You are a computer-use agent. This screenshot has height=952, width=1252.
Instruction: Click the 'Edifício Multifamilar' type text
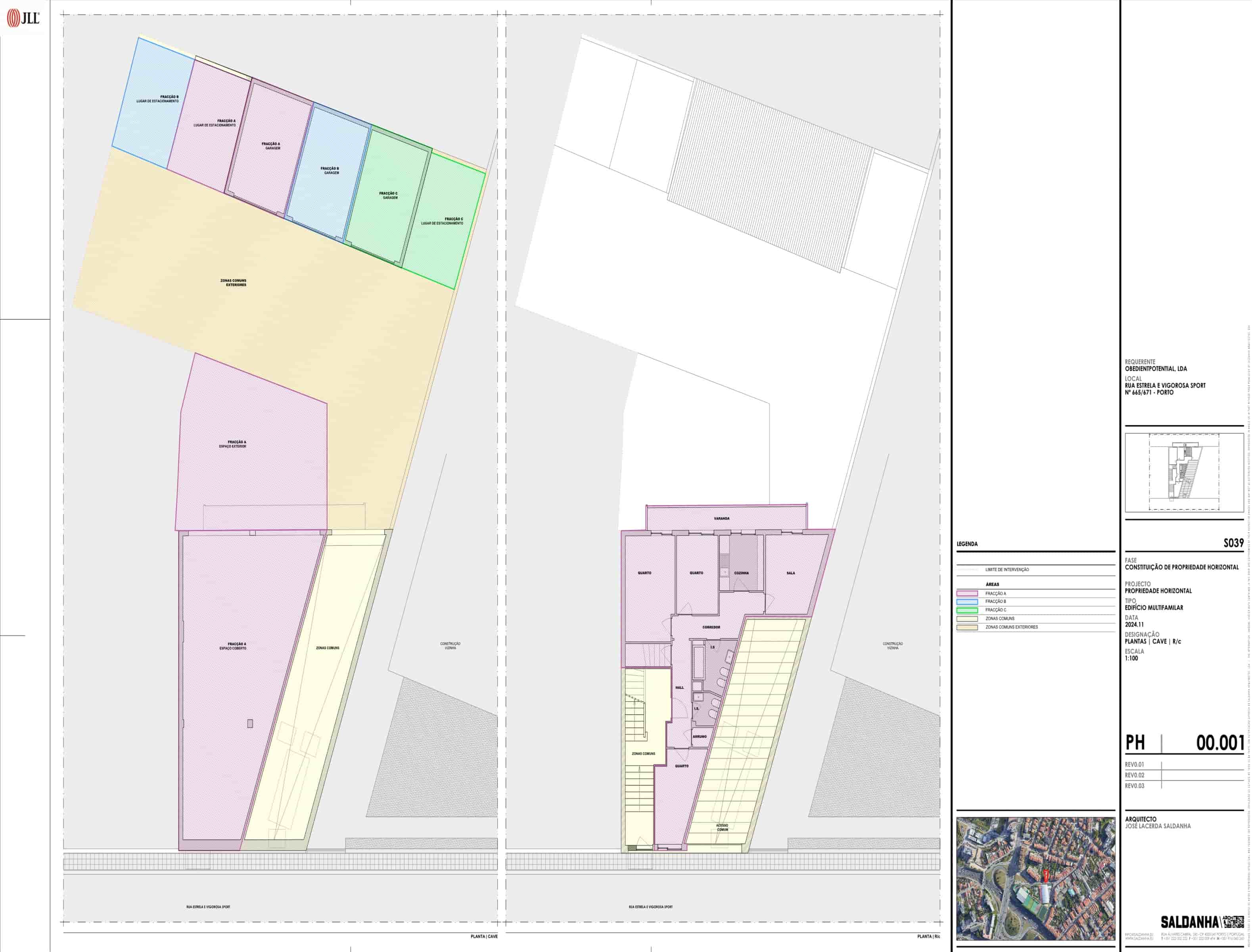1154,607
